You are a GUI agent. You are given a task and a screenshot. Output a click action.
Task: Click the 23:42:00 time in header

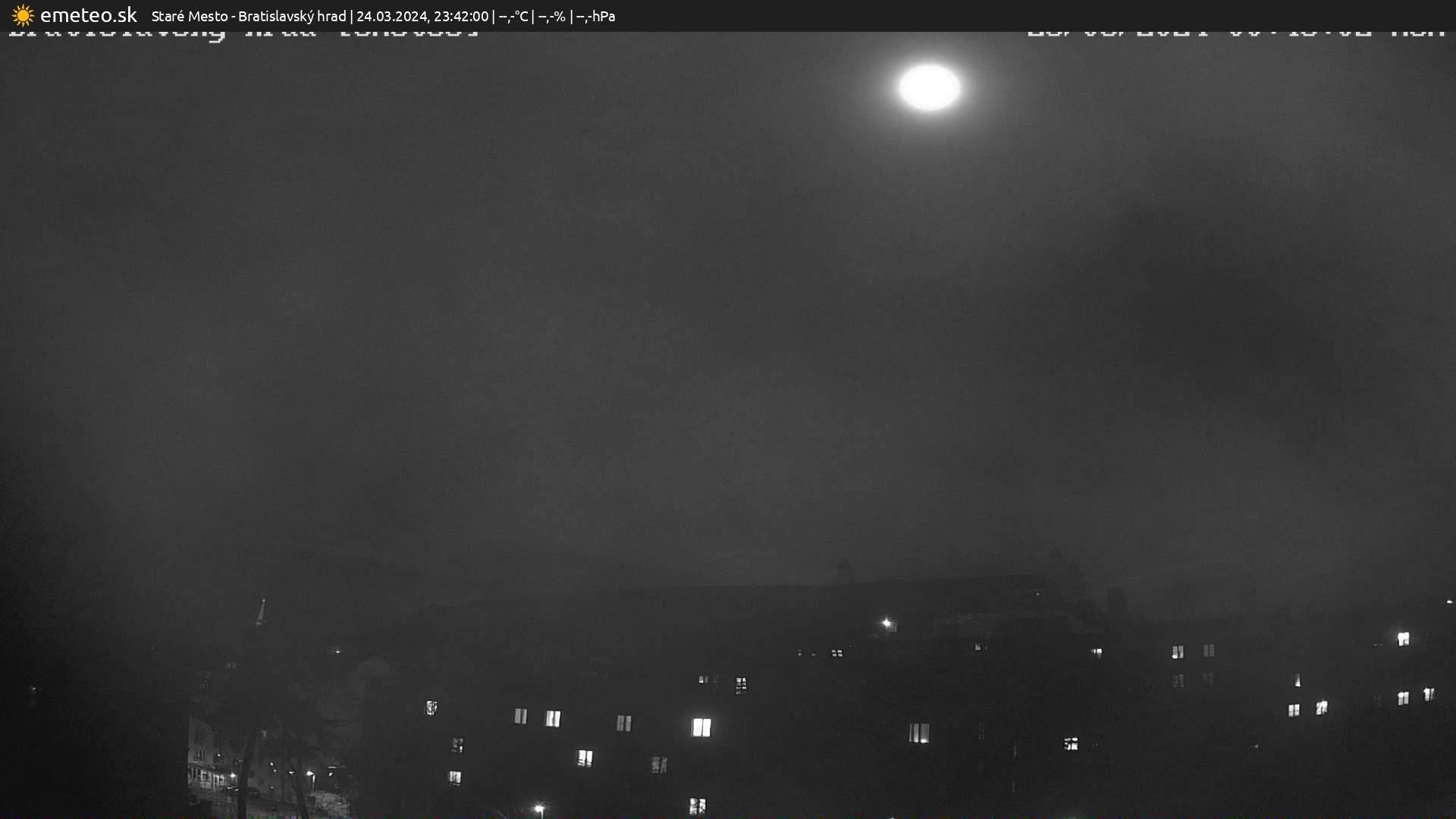click(461, 16)
